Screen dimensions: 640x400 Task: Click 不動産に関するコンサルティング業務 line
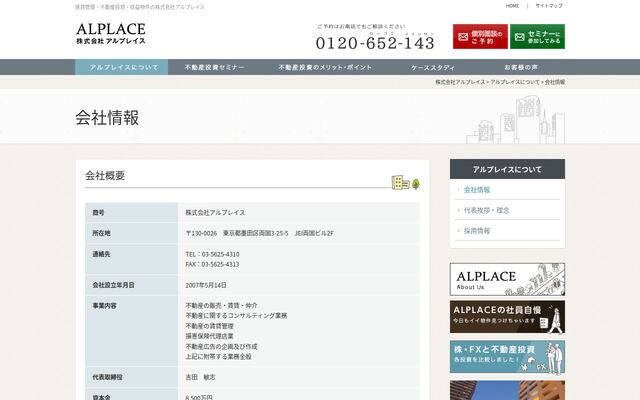pyautogui.click(x=236, y=316)
